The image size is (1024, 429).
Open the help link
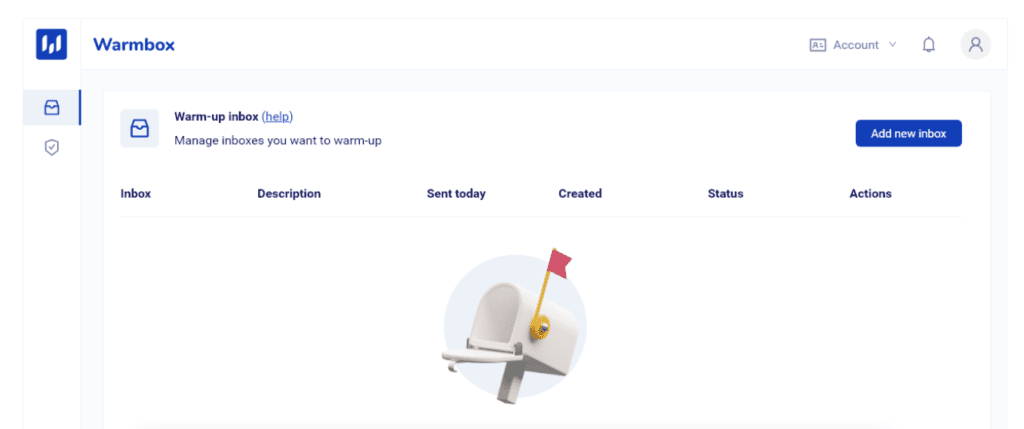(x=277, y=117)
